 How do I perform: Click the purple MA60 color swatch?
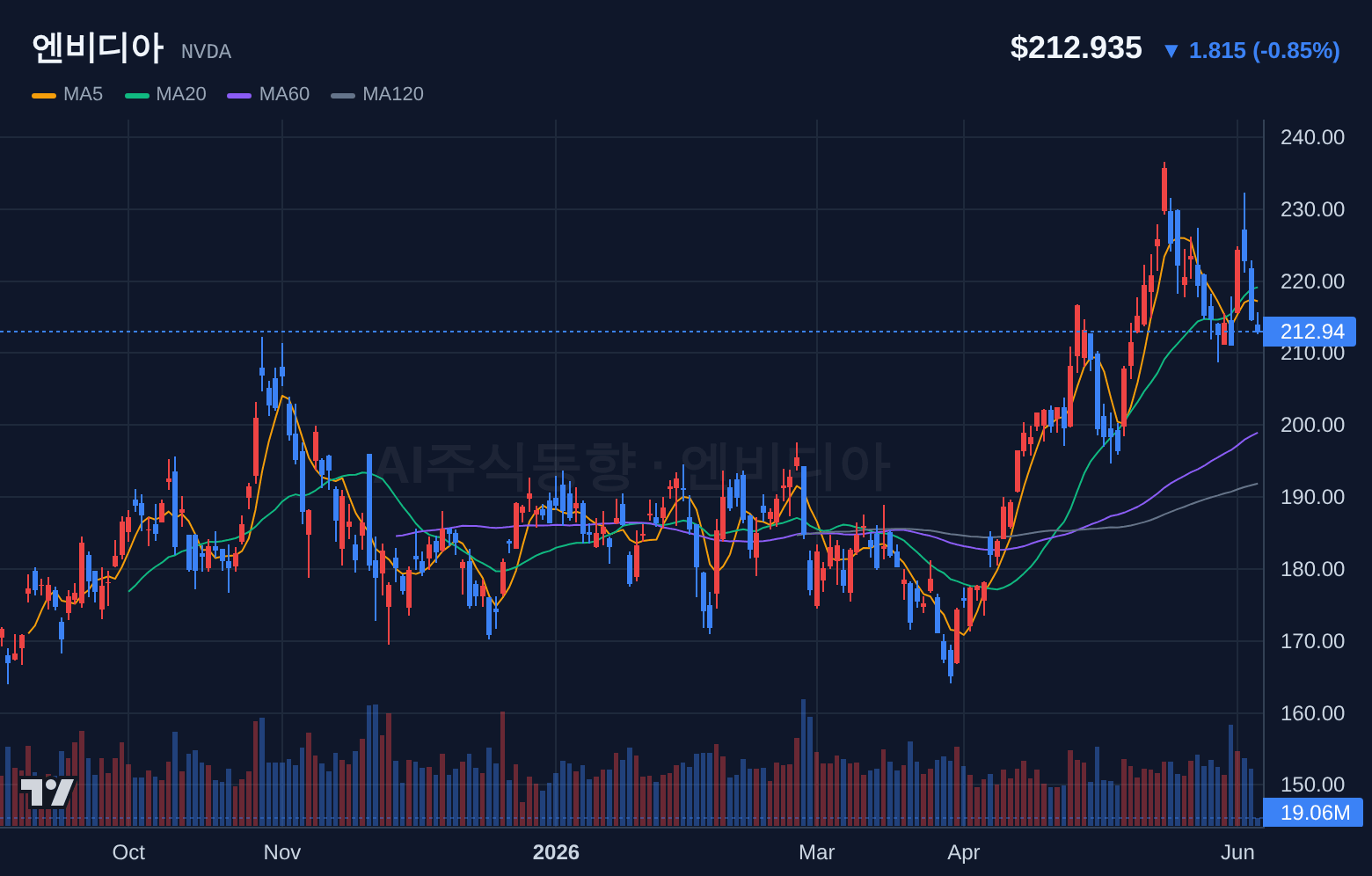point(239,95)
